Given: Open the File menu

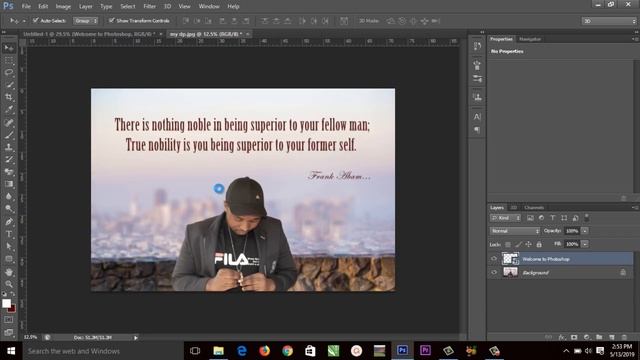Looking at the screenshot, I should pos(26,7).
